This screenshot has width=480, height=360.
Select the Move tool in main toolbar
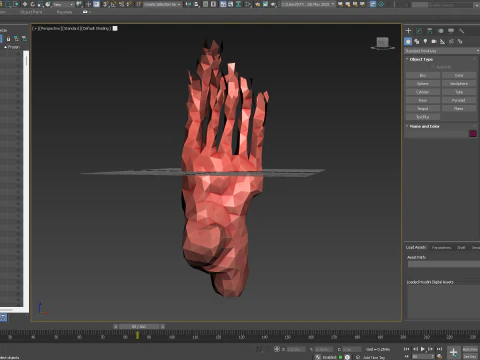[x=25, y=4]
